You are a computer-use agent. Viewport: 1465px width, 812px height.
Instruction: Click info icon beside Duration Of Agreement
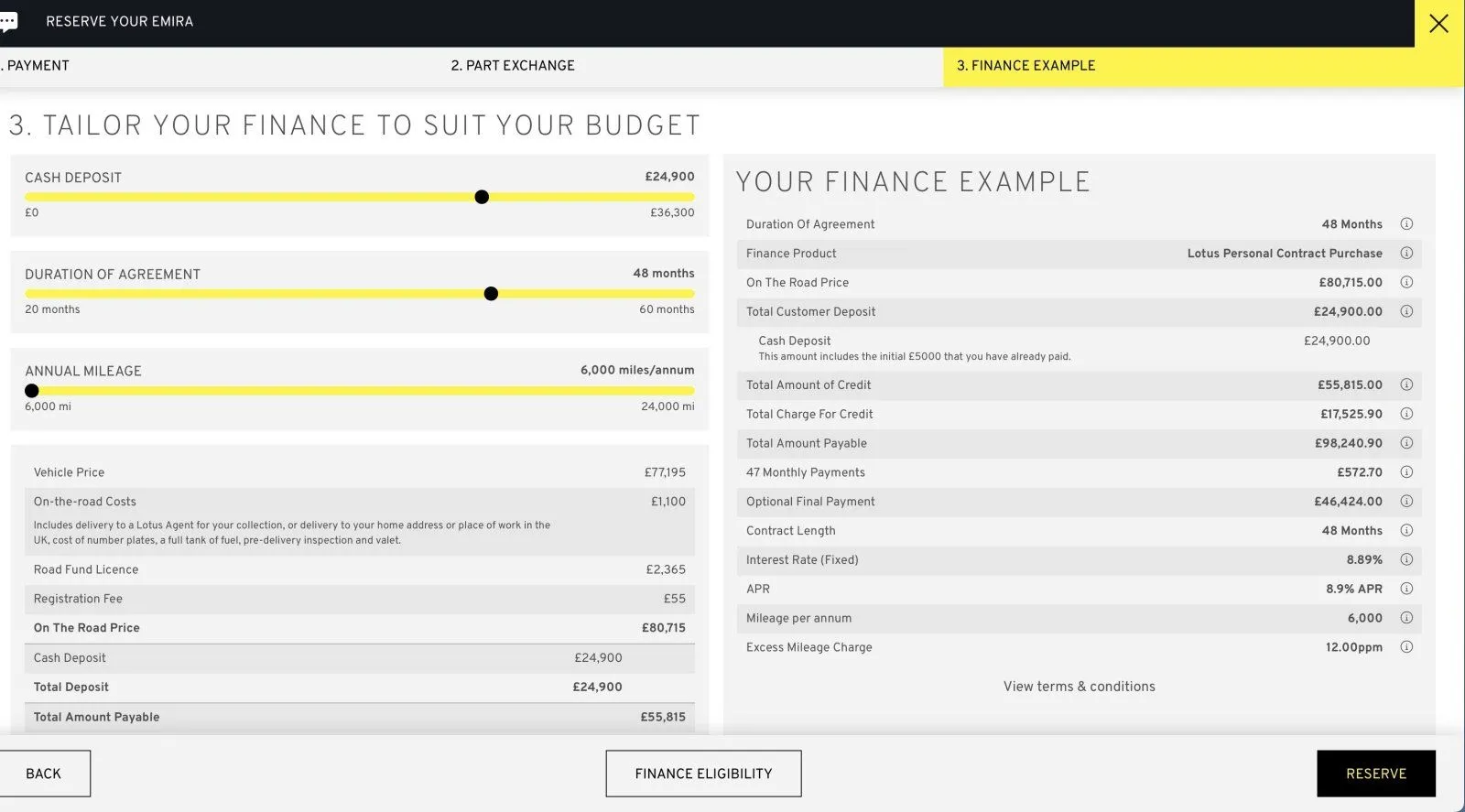click(1406, 224)
